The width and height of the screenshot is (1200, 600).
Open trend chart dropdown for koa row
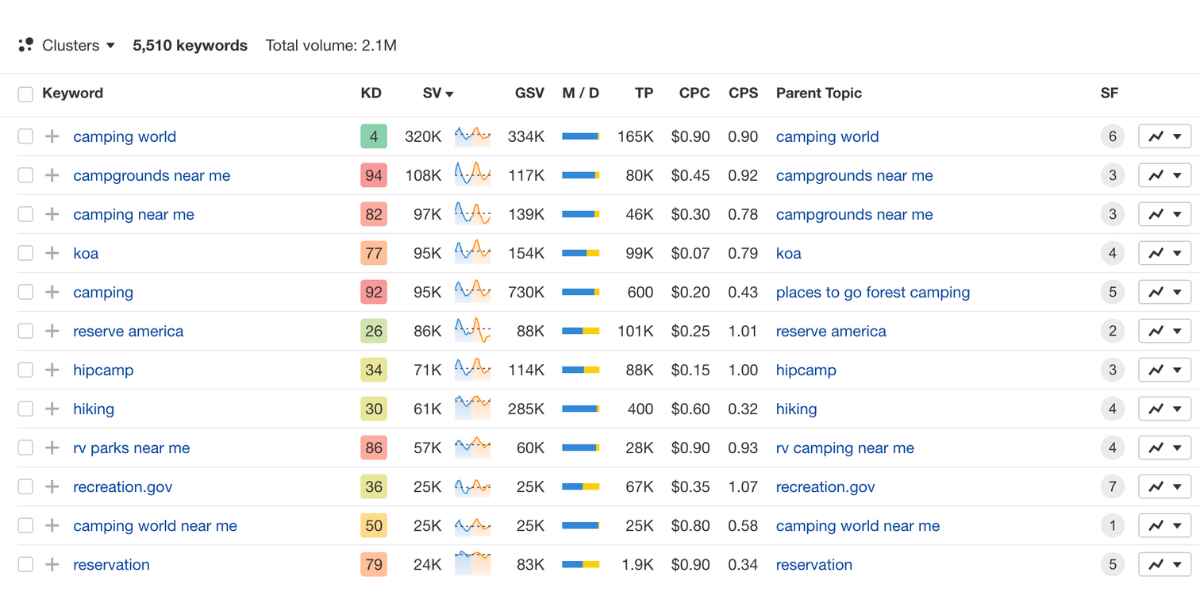1165,254
